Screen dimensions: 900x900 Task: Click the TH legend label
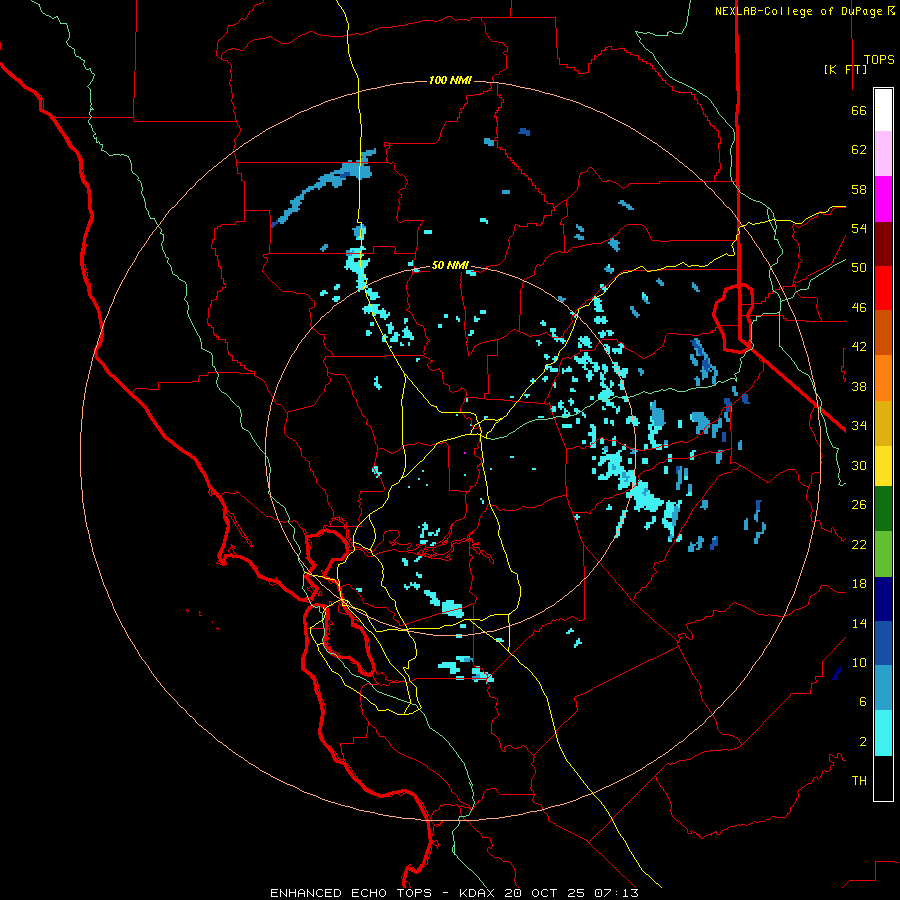point(859,781)
